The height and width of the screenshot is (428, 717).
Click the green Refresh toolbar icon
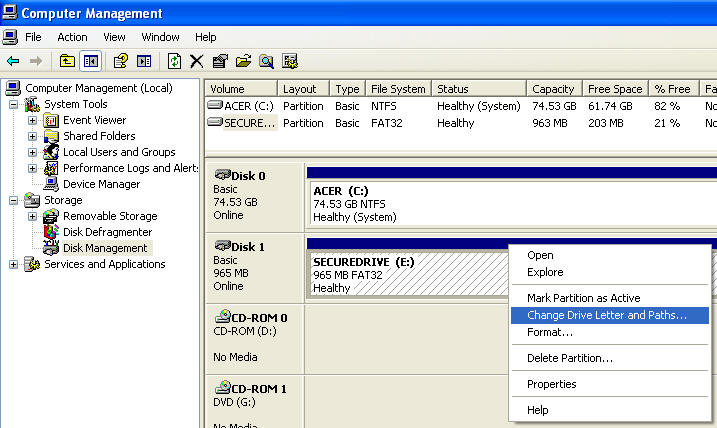coord(174,61)
